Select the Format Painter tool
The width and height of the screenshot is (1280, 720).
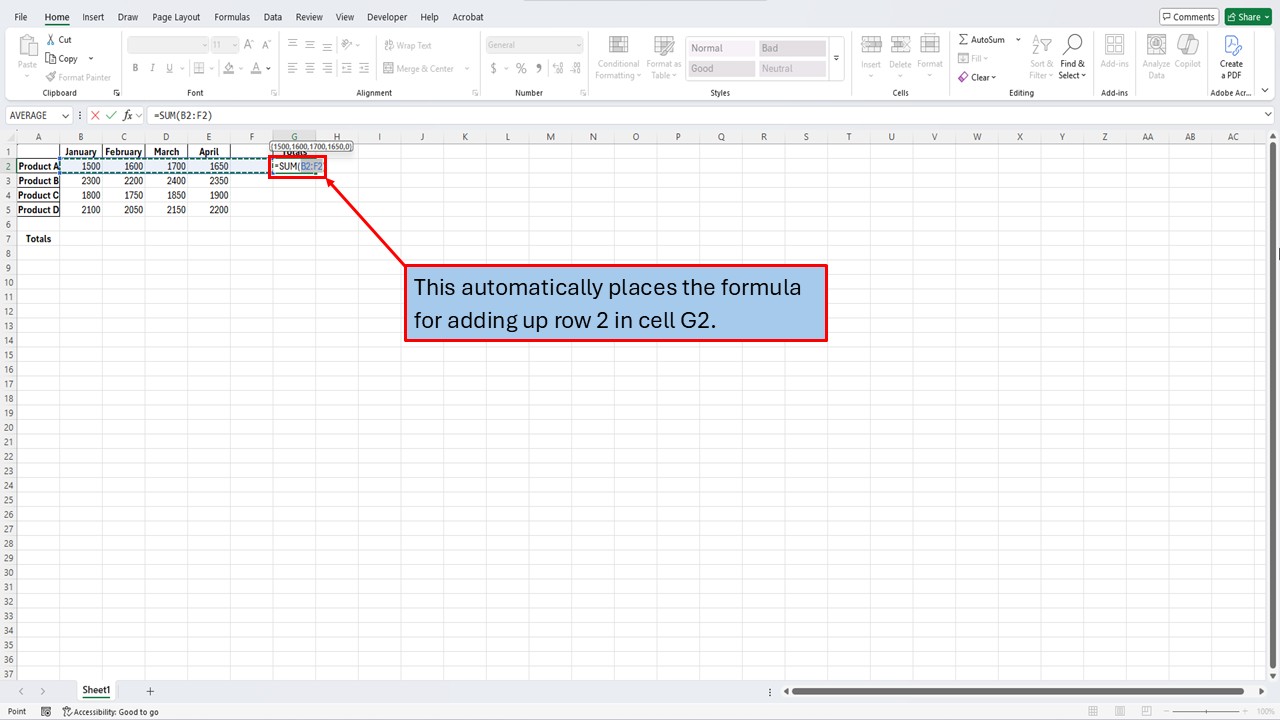pyautogui.click(x=77, y=77)
